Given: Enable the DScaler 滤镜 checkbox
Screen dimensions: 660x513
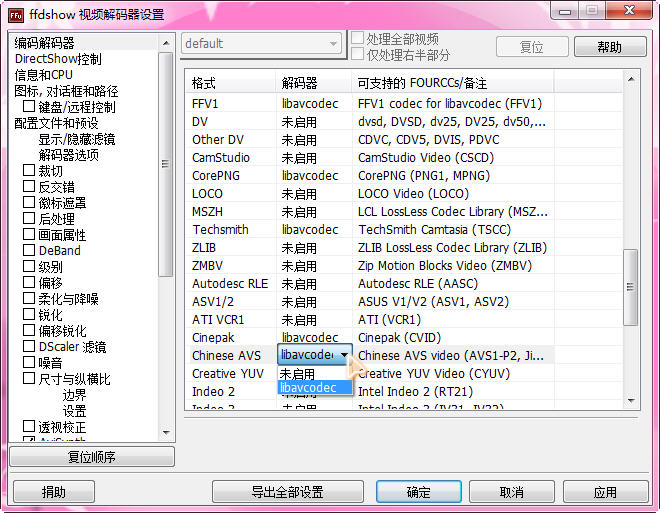Looking at the screenshot, I should (29, 346).
